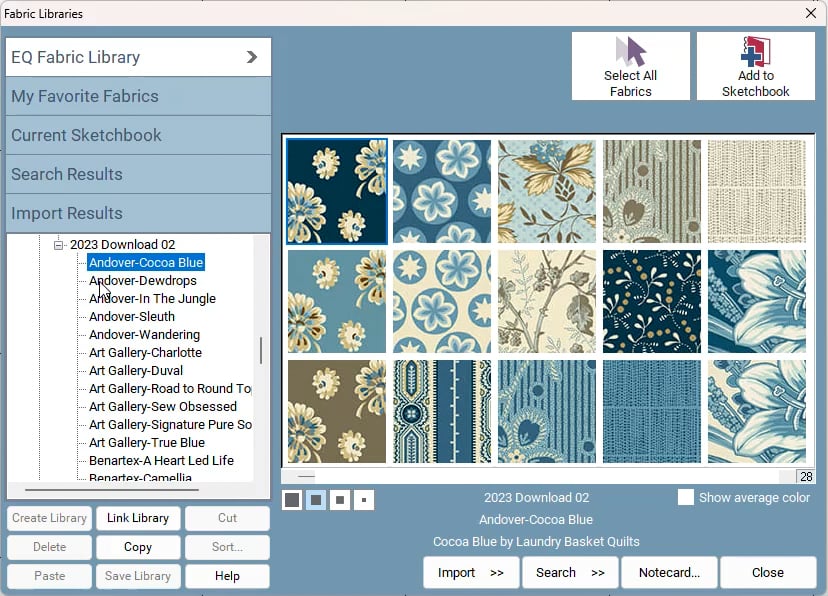Viewport: 828px width, 596px height.
Task: Select solid blue woven texture swatch
Action: point(652,412)
